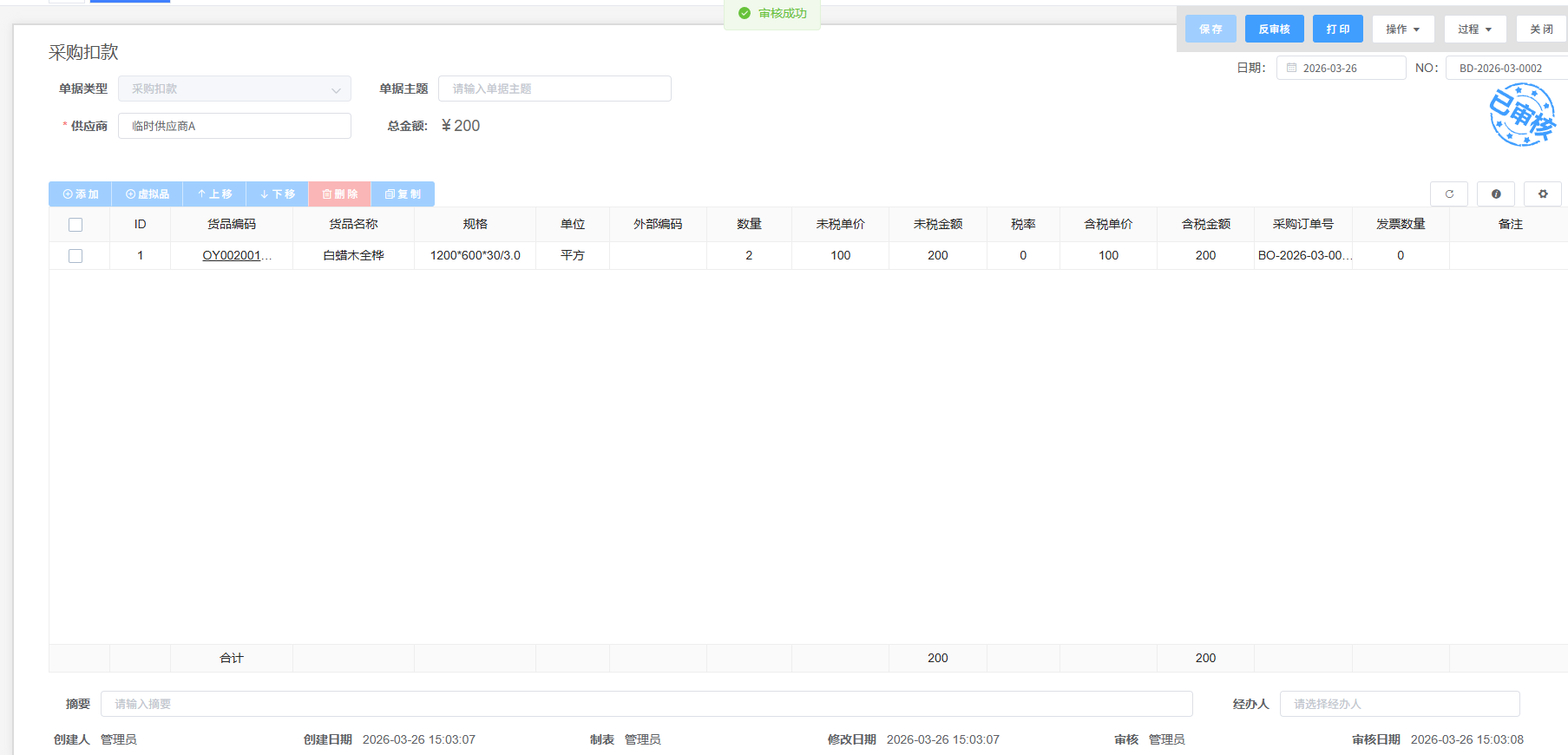Open the 过程 dropdown menu
The height and width of the screenshot is (755, 1568).
pos(1474,30)
